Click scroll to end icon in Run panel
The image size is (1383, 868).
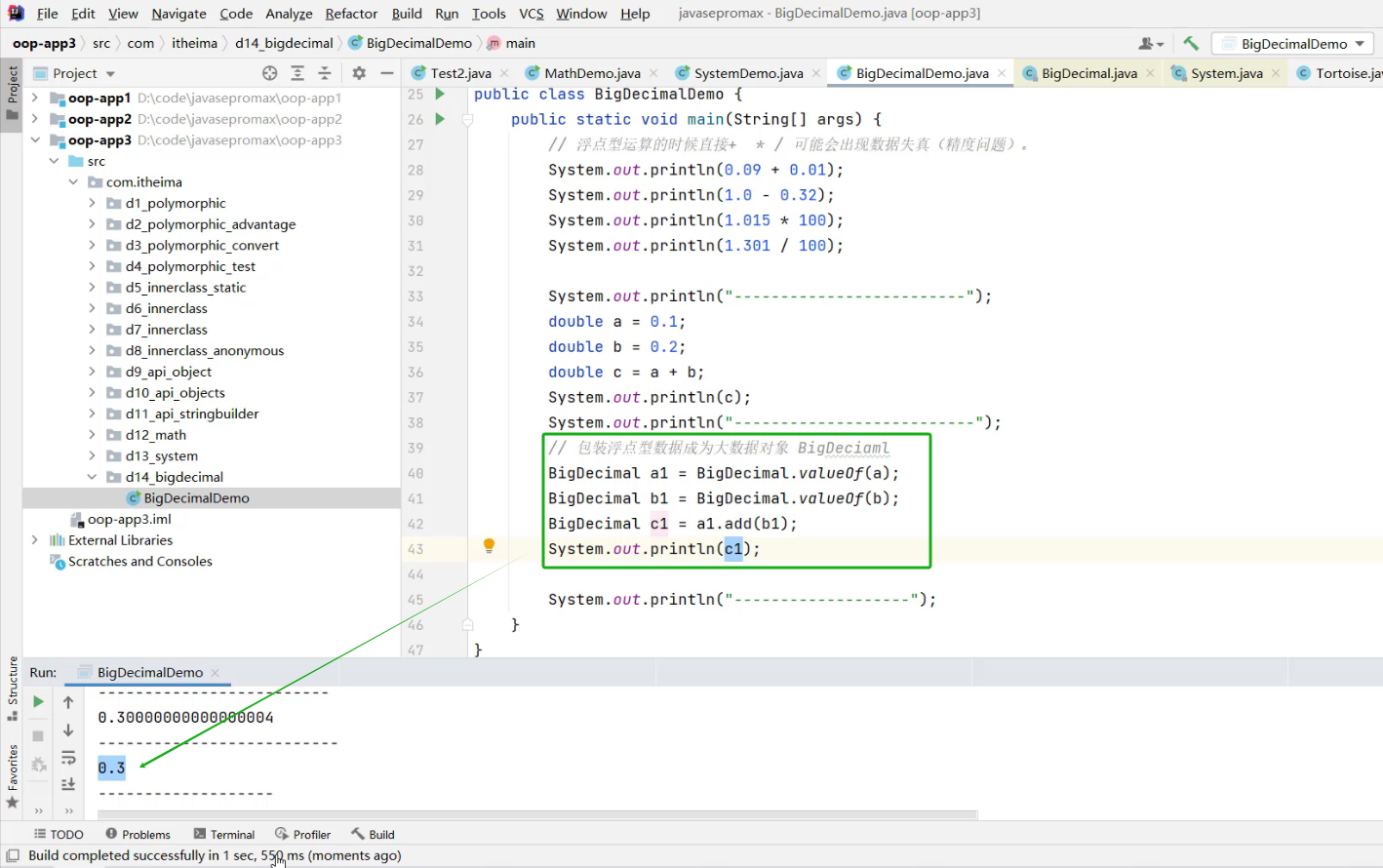pos(68,784)
